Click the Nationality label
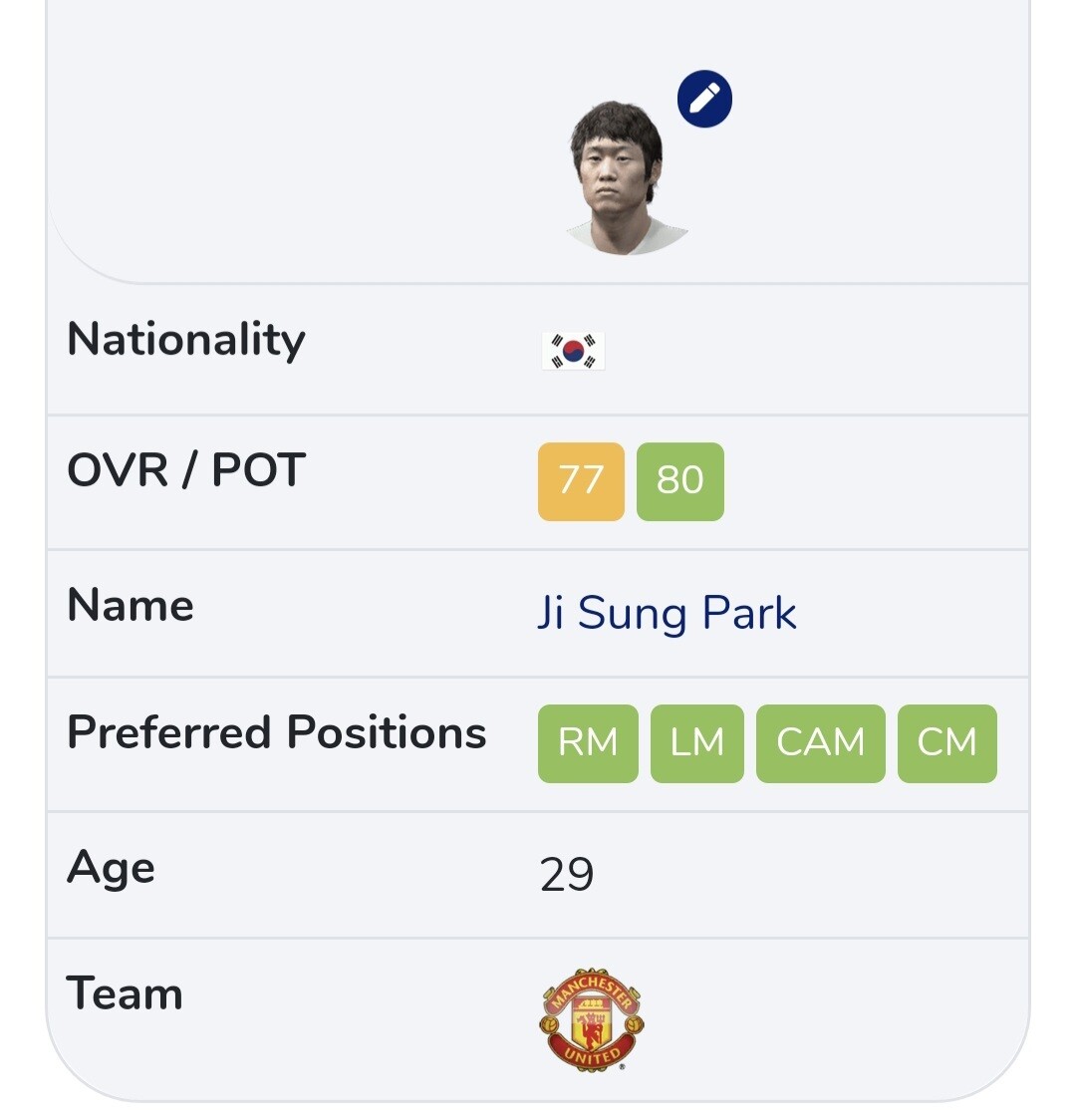 [x=186, y=340]
